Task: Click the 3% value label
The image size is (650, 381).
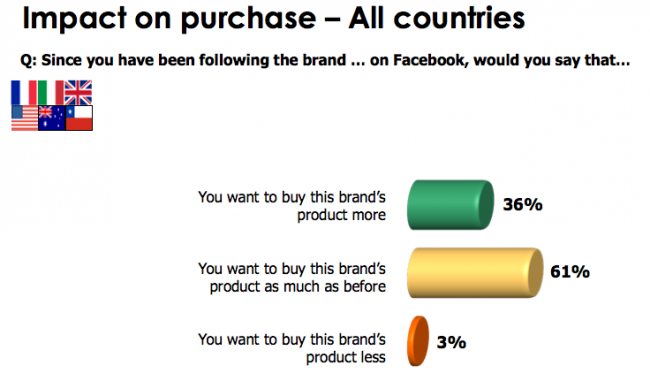Action: coord(451,342)
